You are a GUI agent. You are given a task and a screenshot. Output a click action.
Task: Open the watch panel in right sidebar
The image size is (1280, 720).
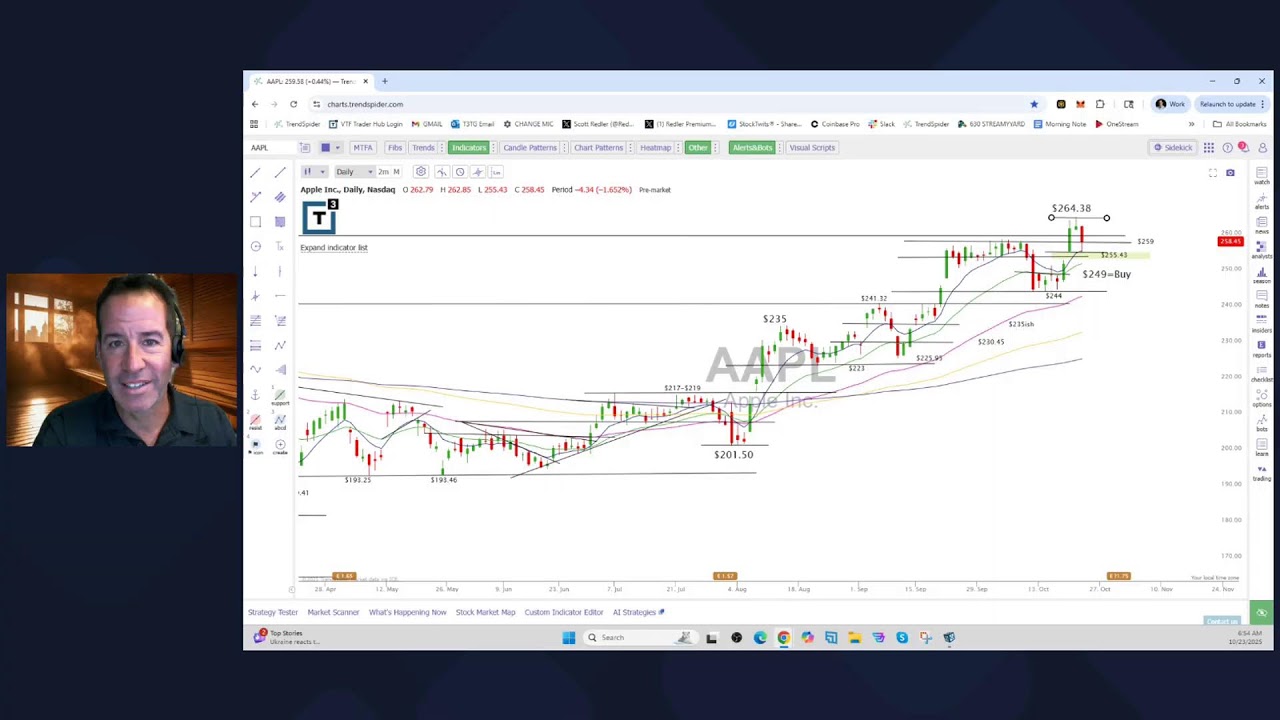pos(1262,177)
